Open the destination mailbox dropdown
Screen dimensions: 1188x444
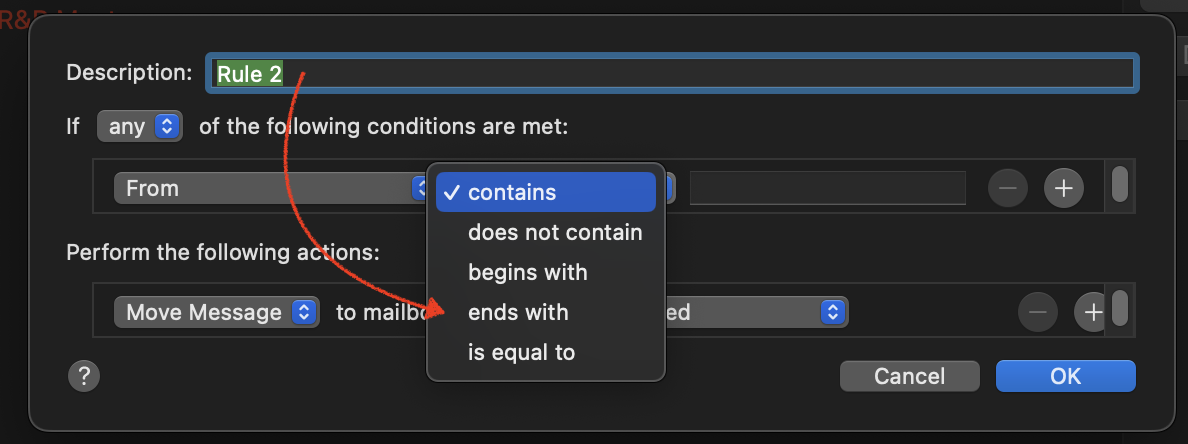click(x=760, y=313)
